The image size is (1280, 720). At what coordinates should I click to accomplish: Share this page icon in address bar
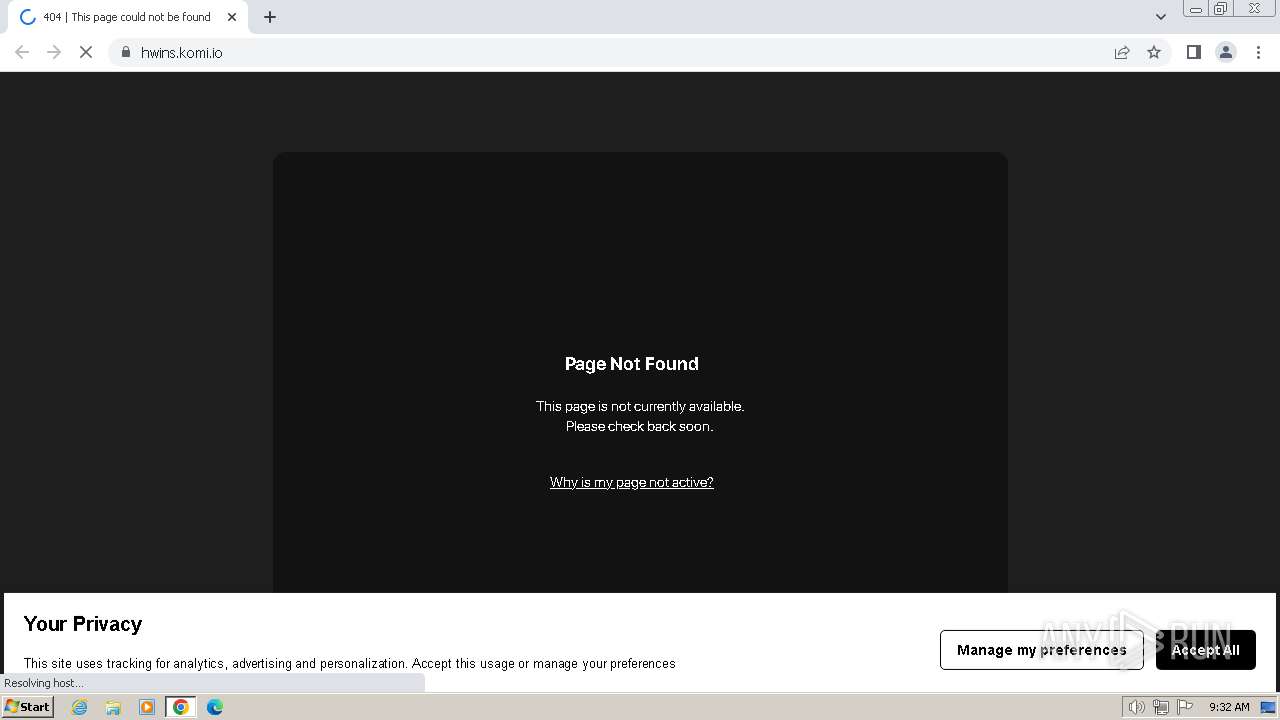1122,52
